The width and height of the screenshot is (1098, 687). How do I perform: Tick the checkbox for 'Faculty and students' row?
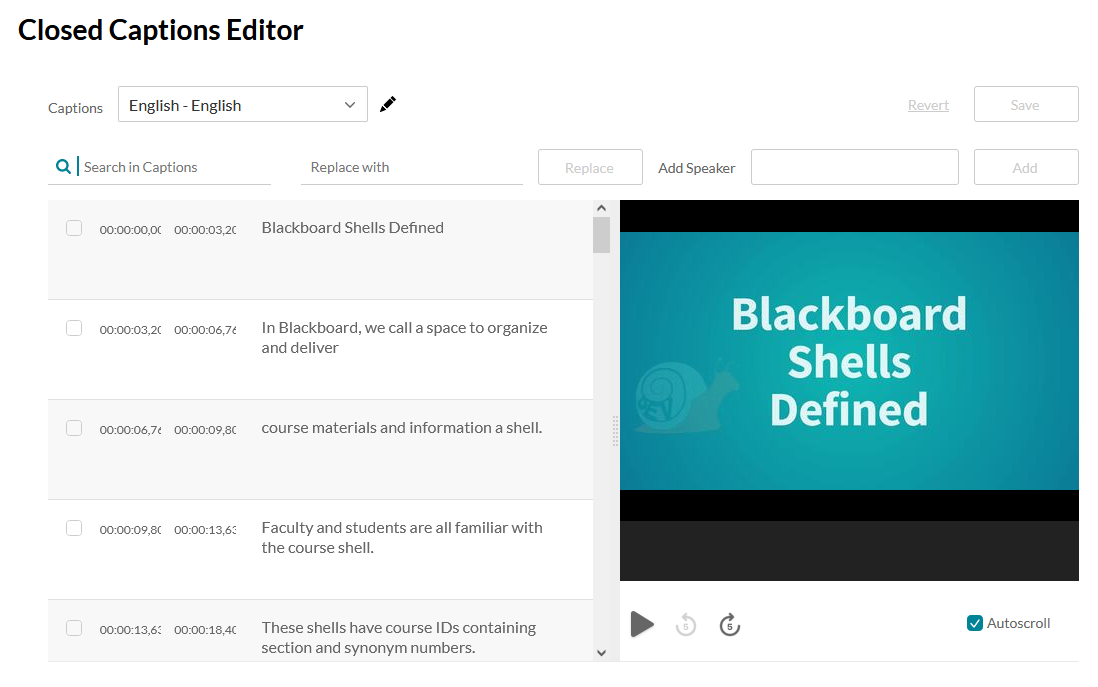tap(74, 528)
